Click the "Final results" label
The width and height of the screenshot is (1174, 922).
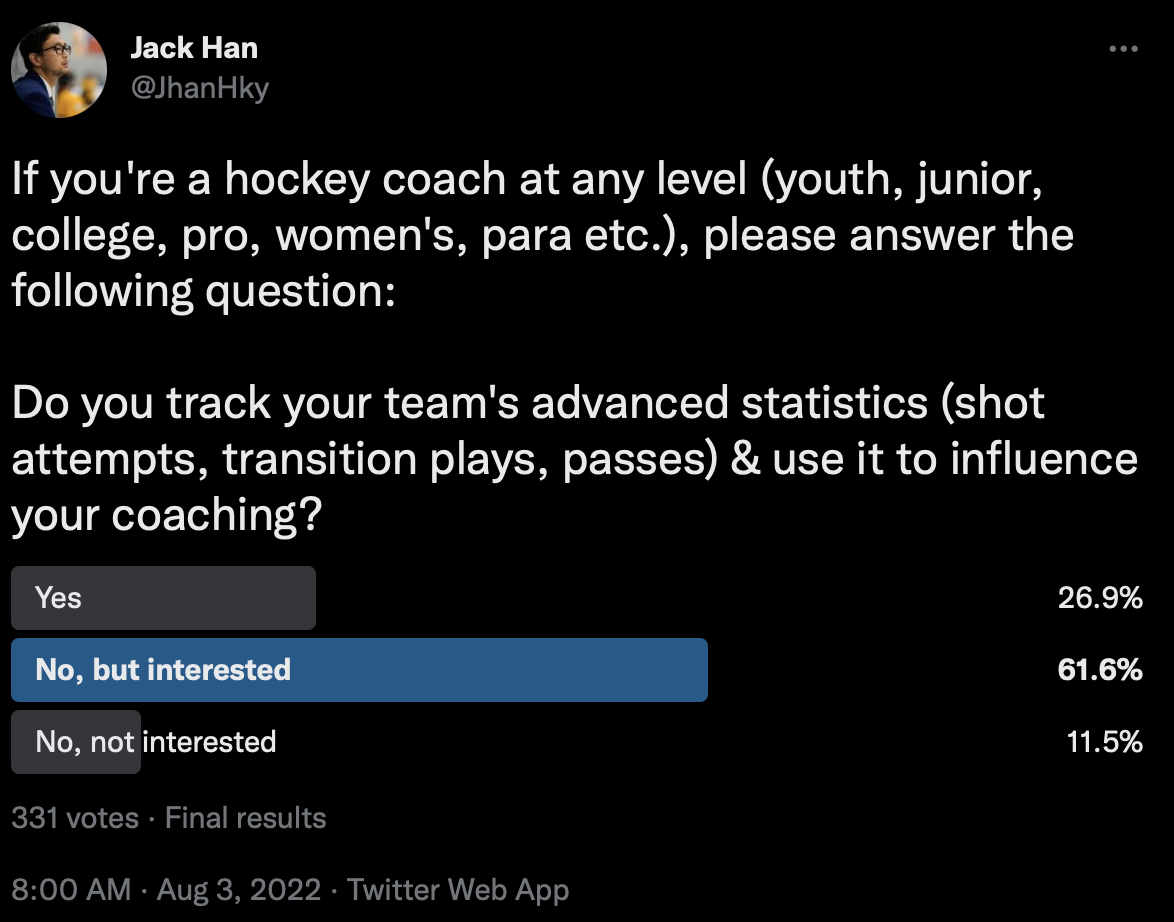[245, 818]
